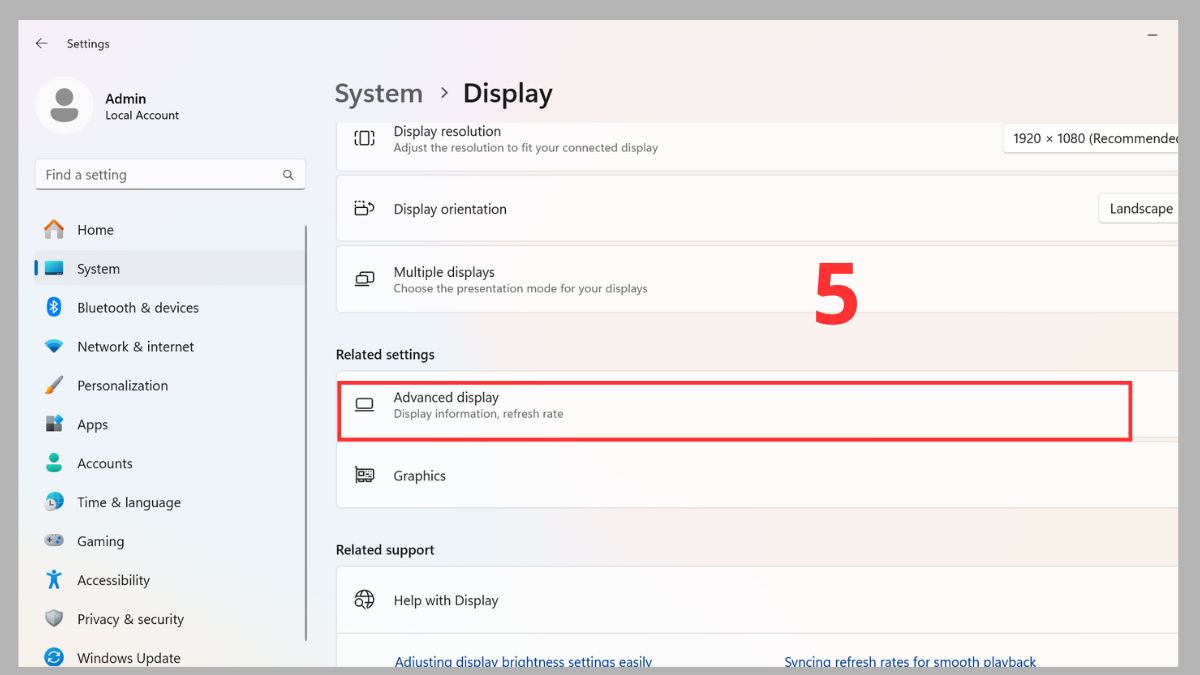Image resolution: width=1200 pixels, height=675 pixels.
Task: Click the System monitor icon in sidebar
Action: click(54, 268)
